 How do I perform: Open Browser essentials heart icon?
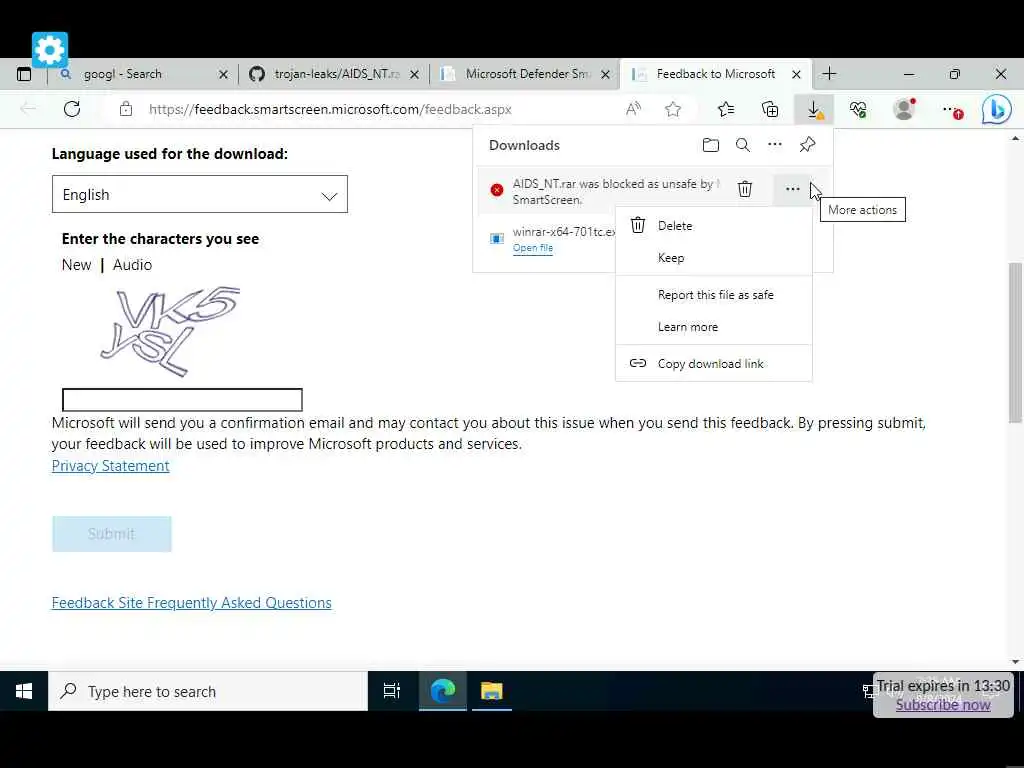[x=858, y=109]
